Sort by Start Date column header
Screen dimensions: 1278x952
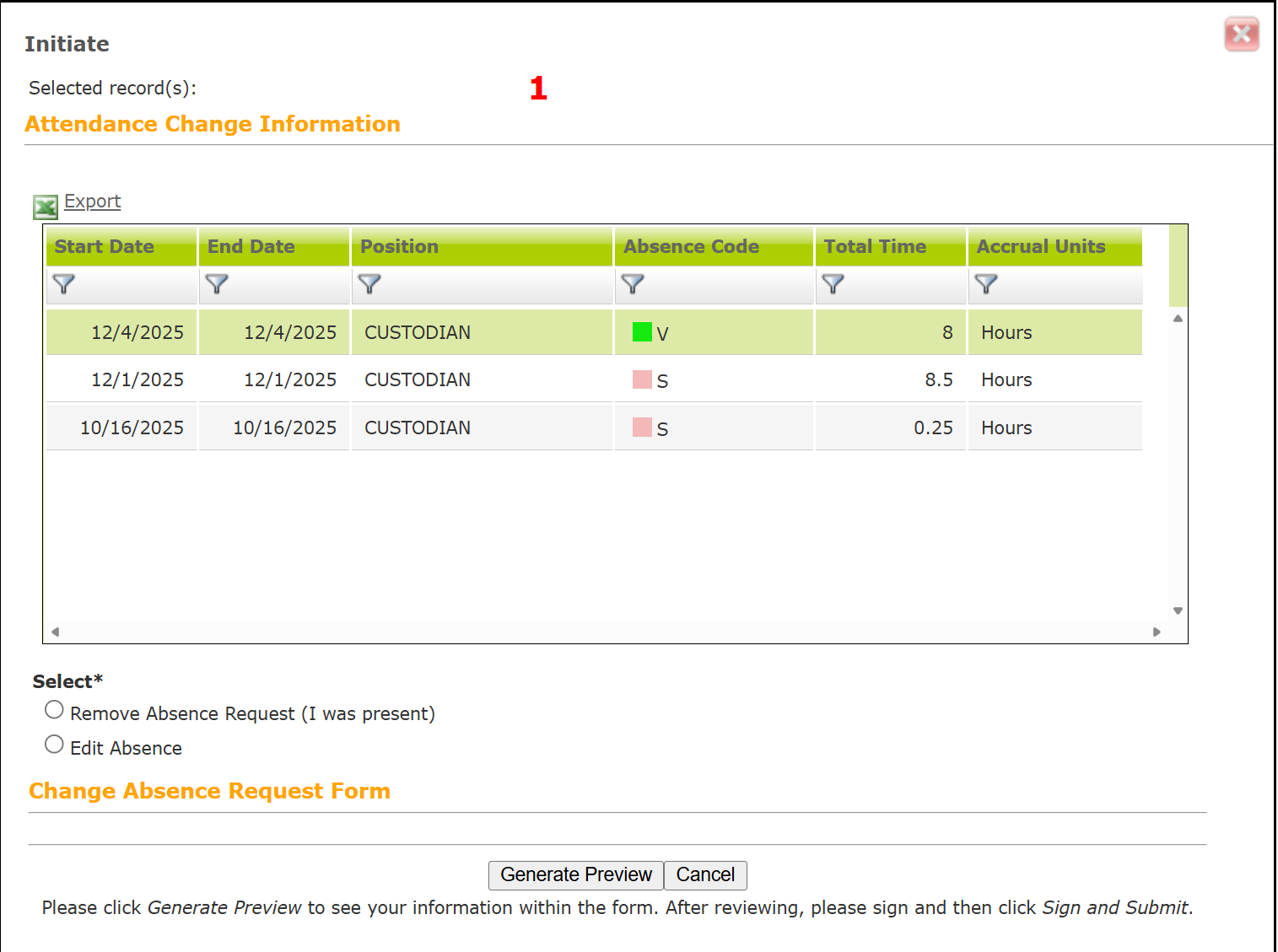(x=105, y=246)
